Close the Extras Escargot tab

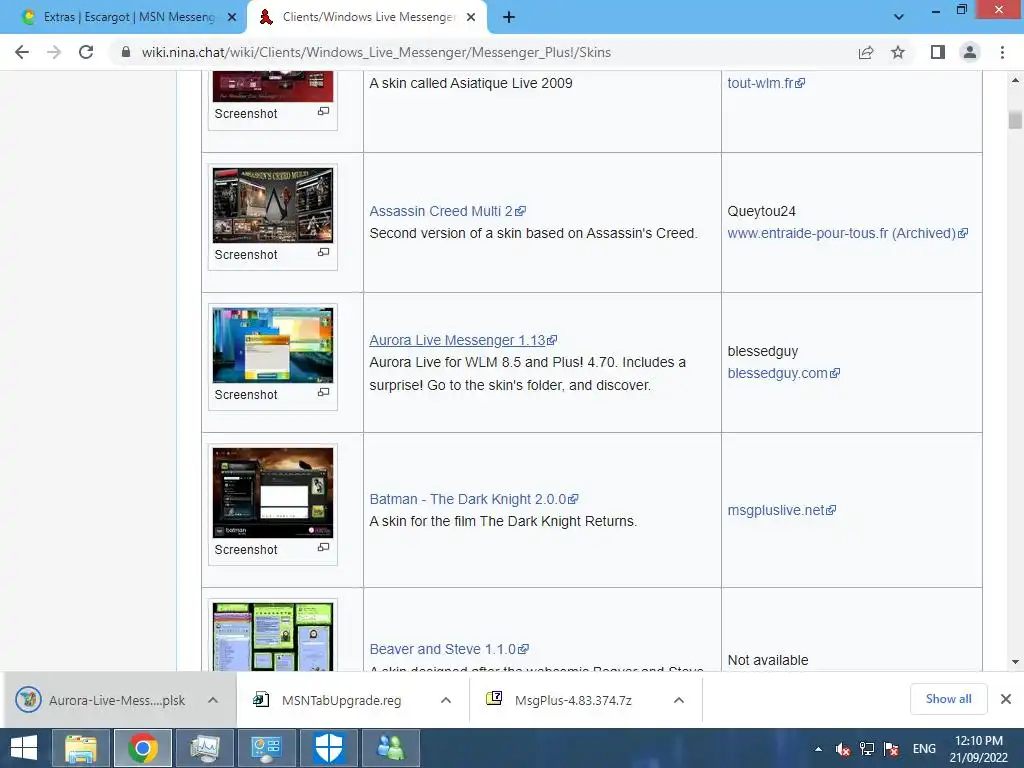pos(232,18)
